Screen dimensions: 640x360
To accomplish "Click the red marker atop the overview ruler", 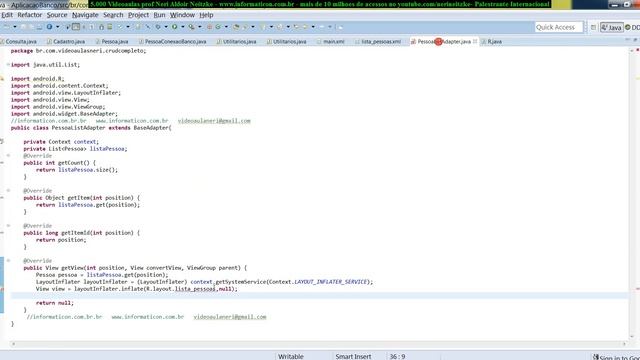I will [637, 50].
